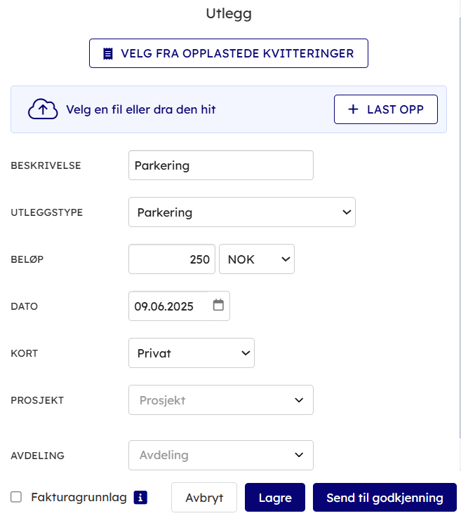
Task: Expand the Kort dropdown showing Privat
Action: 191,353
